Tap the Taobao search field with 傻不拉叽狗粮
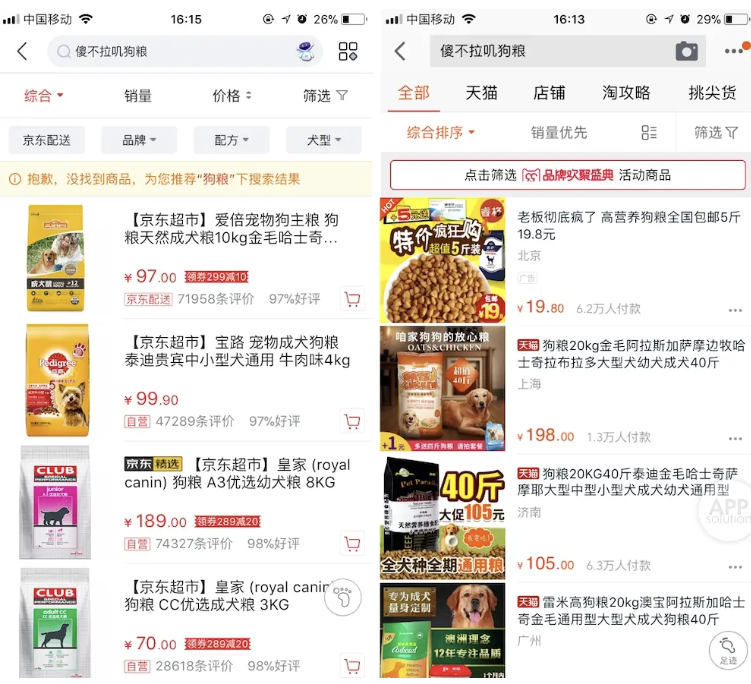Viewport: 751px width, 684px height. click(x=568, y=51)
